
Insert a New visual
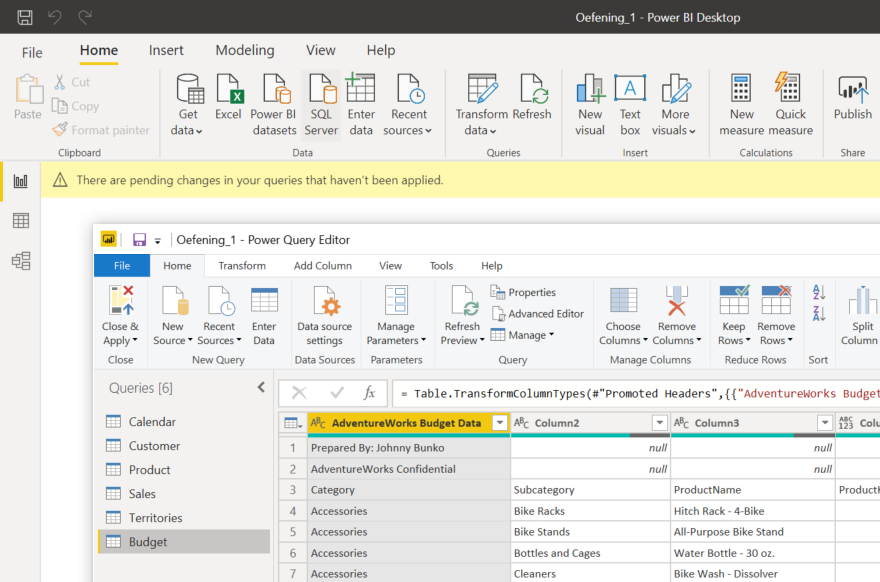coord(590,105)
